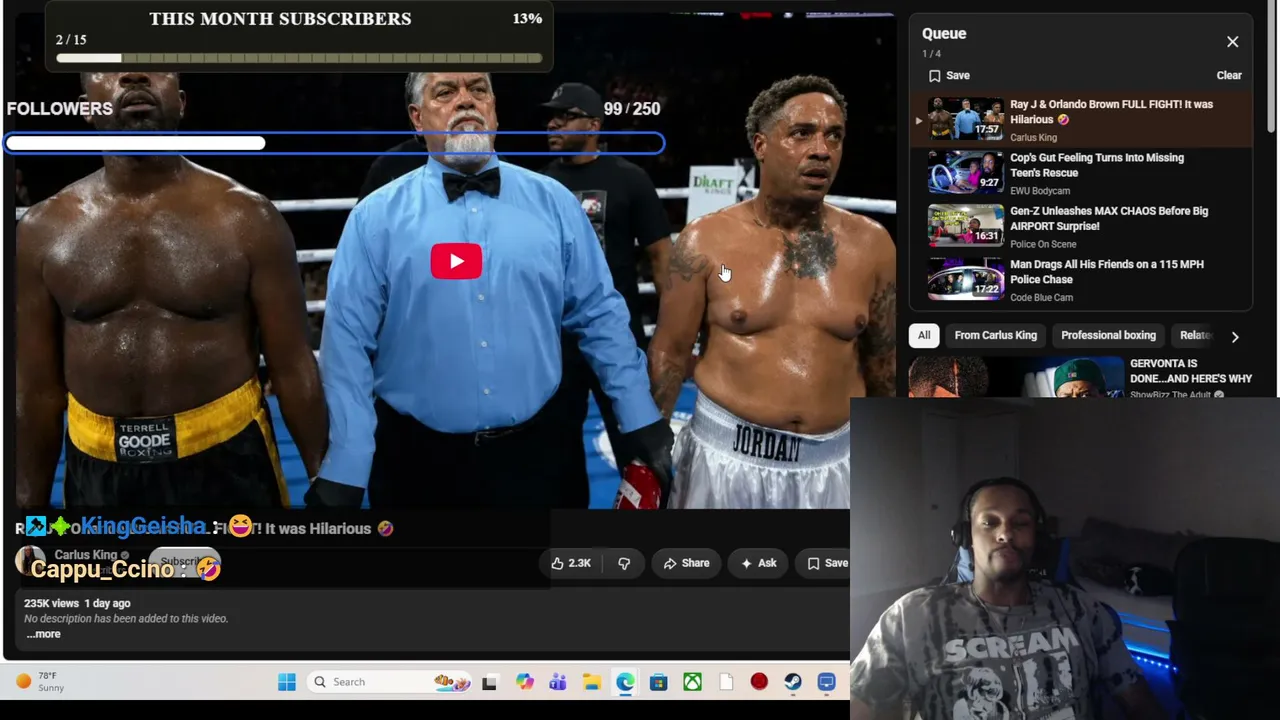The height and width of the screenshot is (720, 1280).
Task: Open Steam from the taskbar
Action: tap(793, 682)
